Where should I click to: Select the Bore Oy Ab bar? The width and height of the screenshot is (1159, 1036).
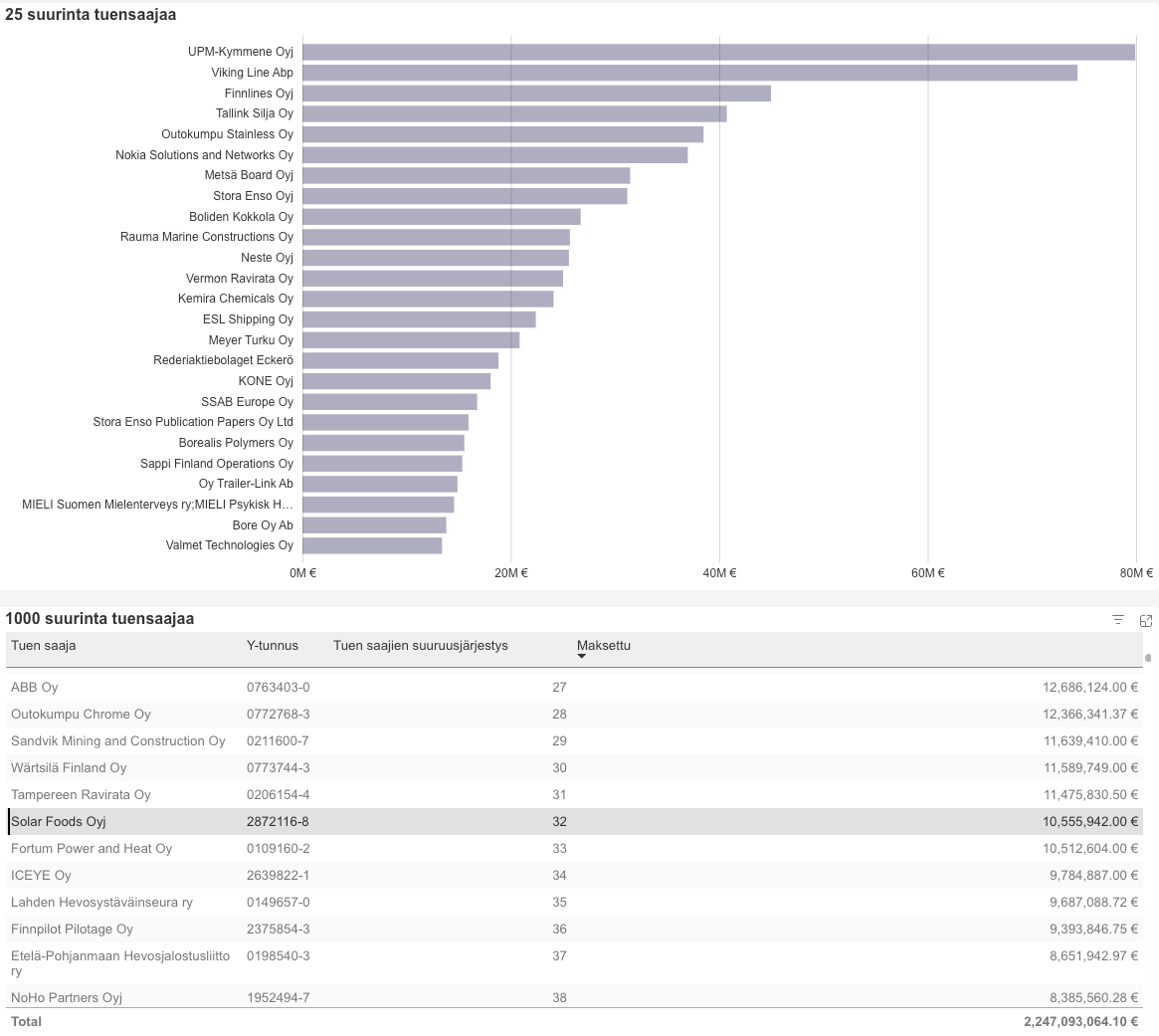[374, 525]
